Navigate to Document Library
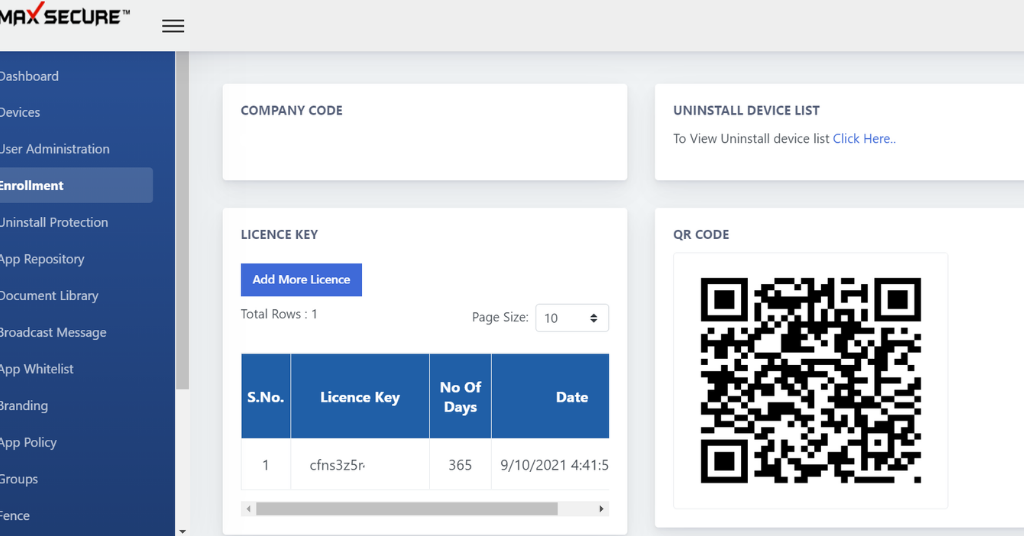The image size is (1024, 536). pos(49,295)
